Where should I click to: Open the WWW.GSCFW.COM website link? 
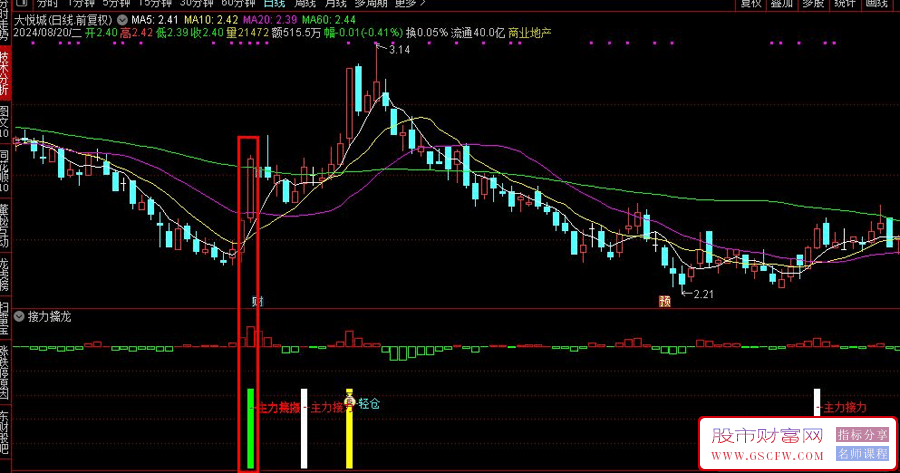767,456
